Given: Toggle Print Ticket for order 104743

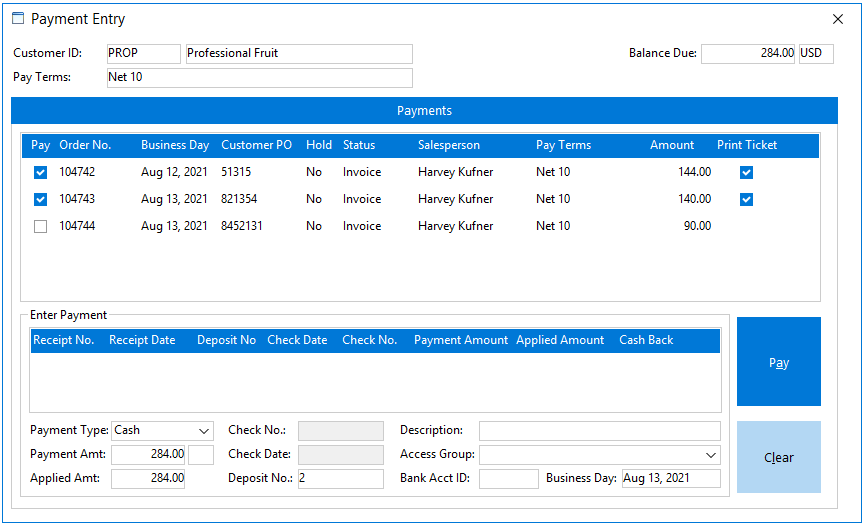Looking at the screenshot, I should click(746, 199).
